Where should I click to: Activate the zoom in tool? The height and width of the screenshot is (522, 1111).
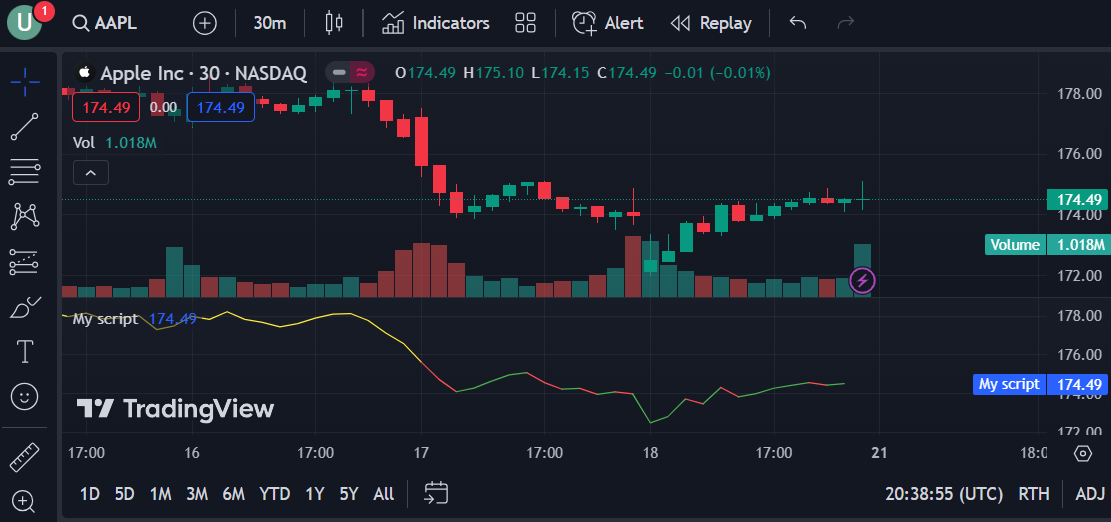[x=25, y=501]
